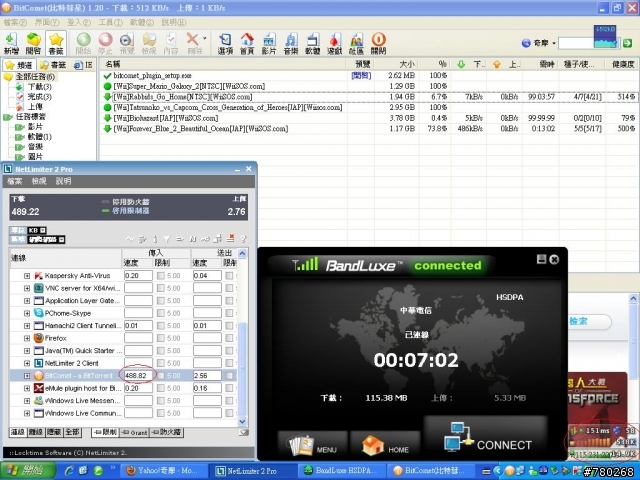Check the incoming limit box for Firefox
The width and height of the screenshot is (640, 480).
161,338
